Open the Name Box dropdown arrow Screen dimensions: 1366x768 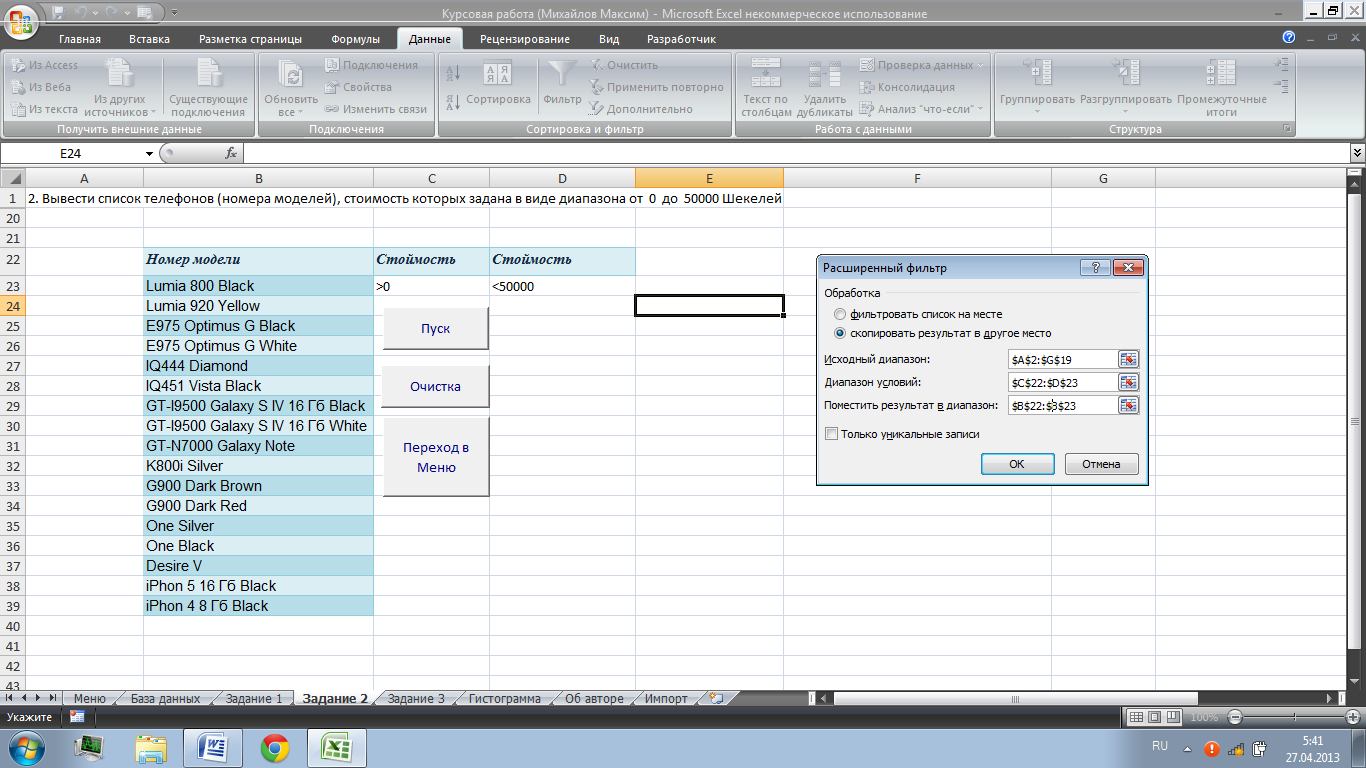click(150, 154)
